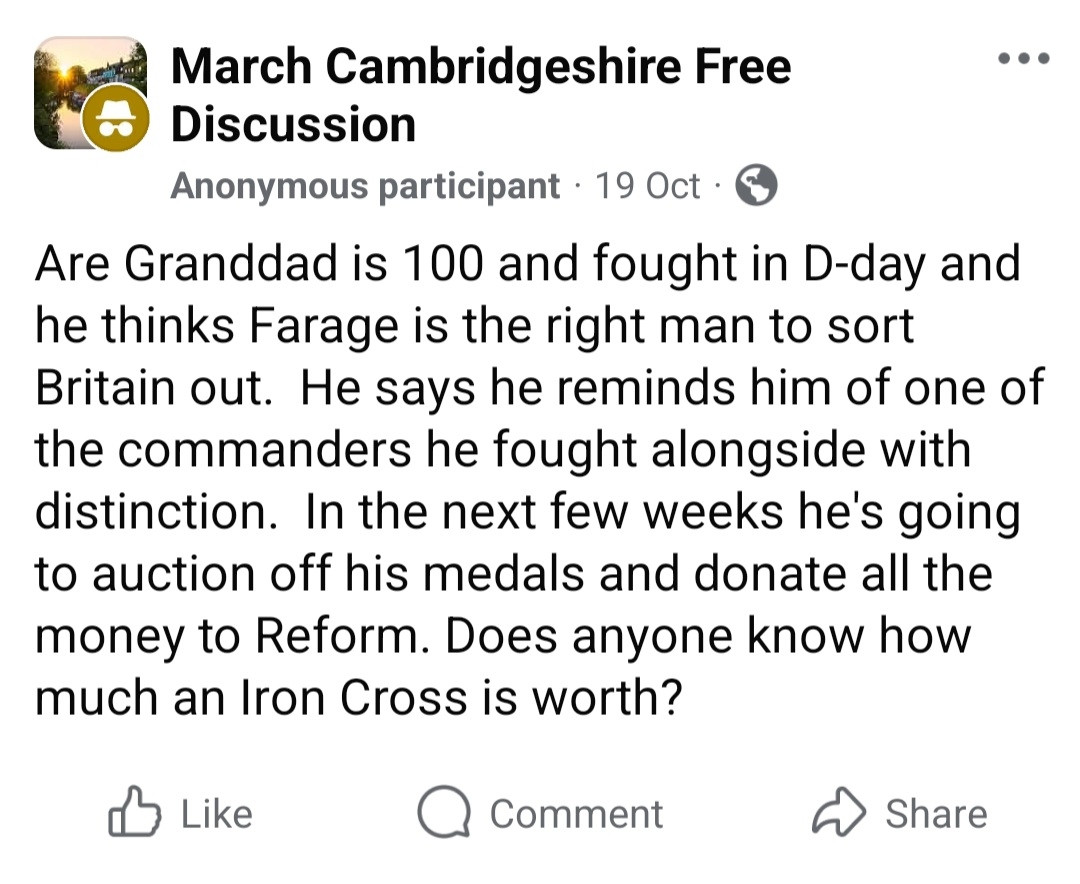Open March Cambridgeshire Free Discussion group page
Viewport: 1080px width, 884px height.
pyautogui.click(x=480, y=96)
